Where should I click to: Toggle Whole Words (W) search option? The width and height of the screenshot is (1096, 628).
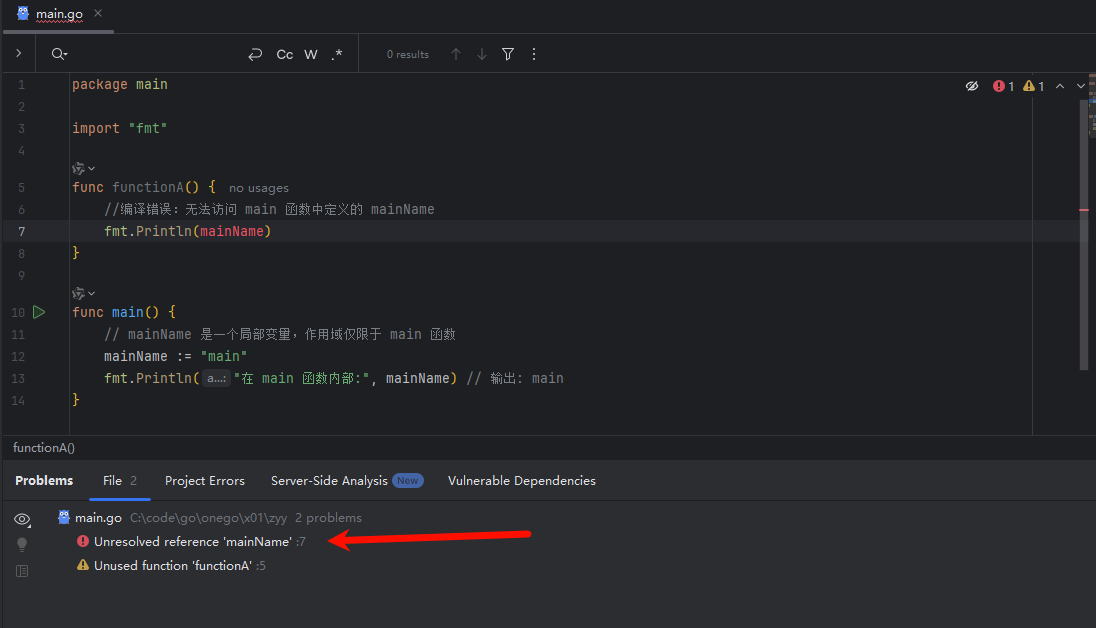311,54
